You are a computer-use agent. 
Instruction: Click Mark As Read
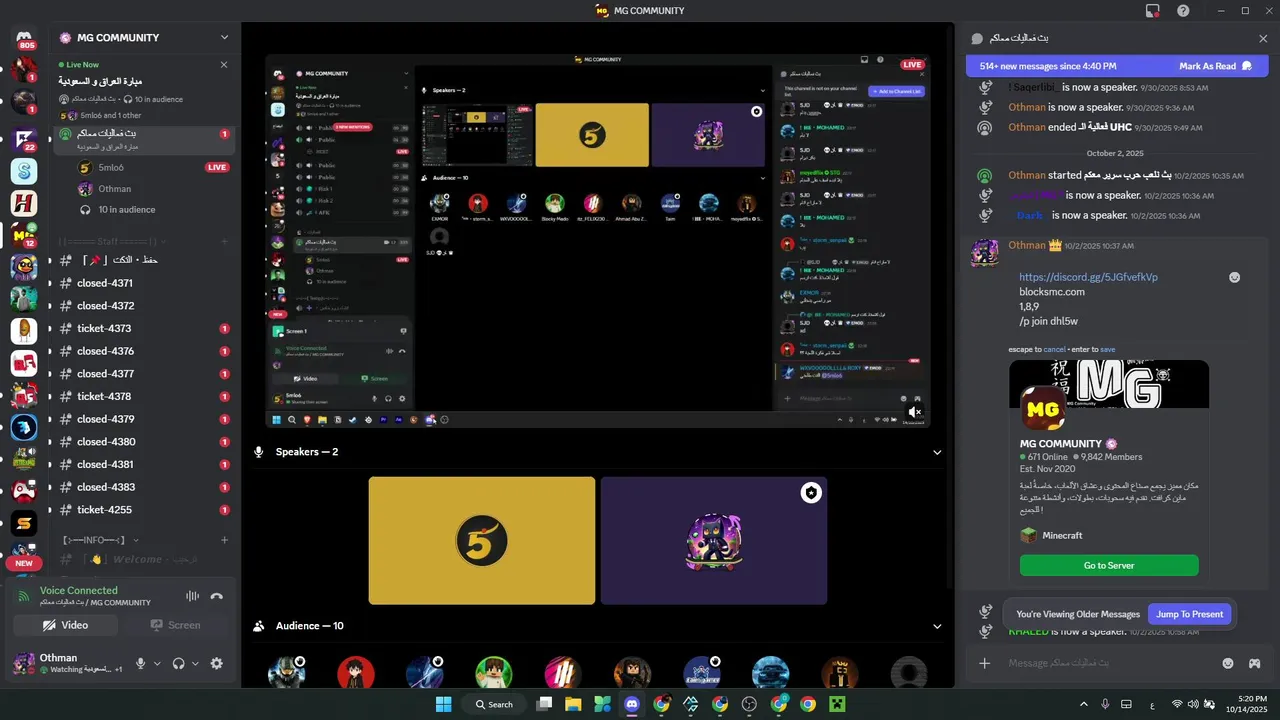click(1215, 66)
